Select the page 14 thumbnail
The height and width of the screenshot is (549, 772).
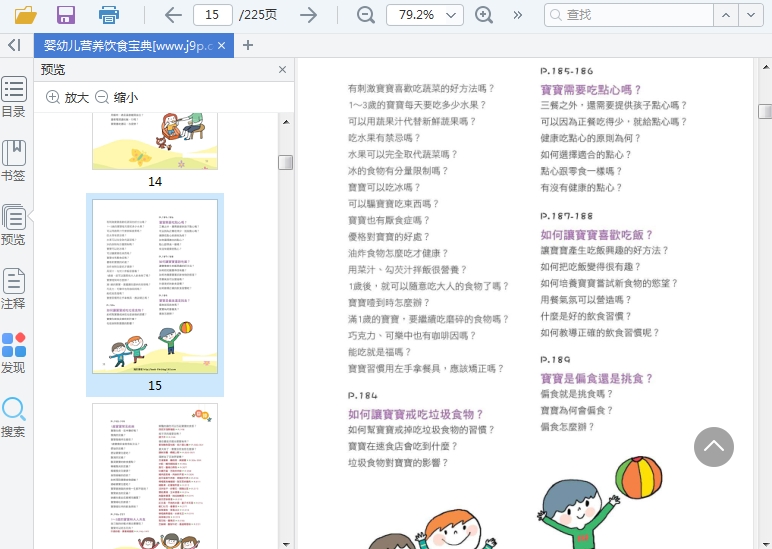coord(155,142)
